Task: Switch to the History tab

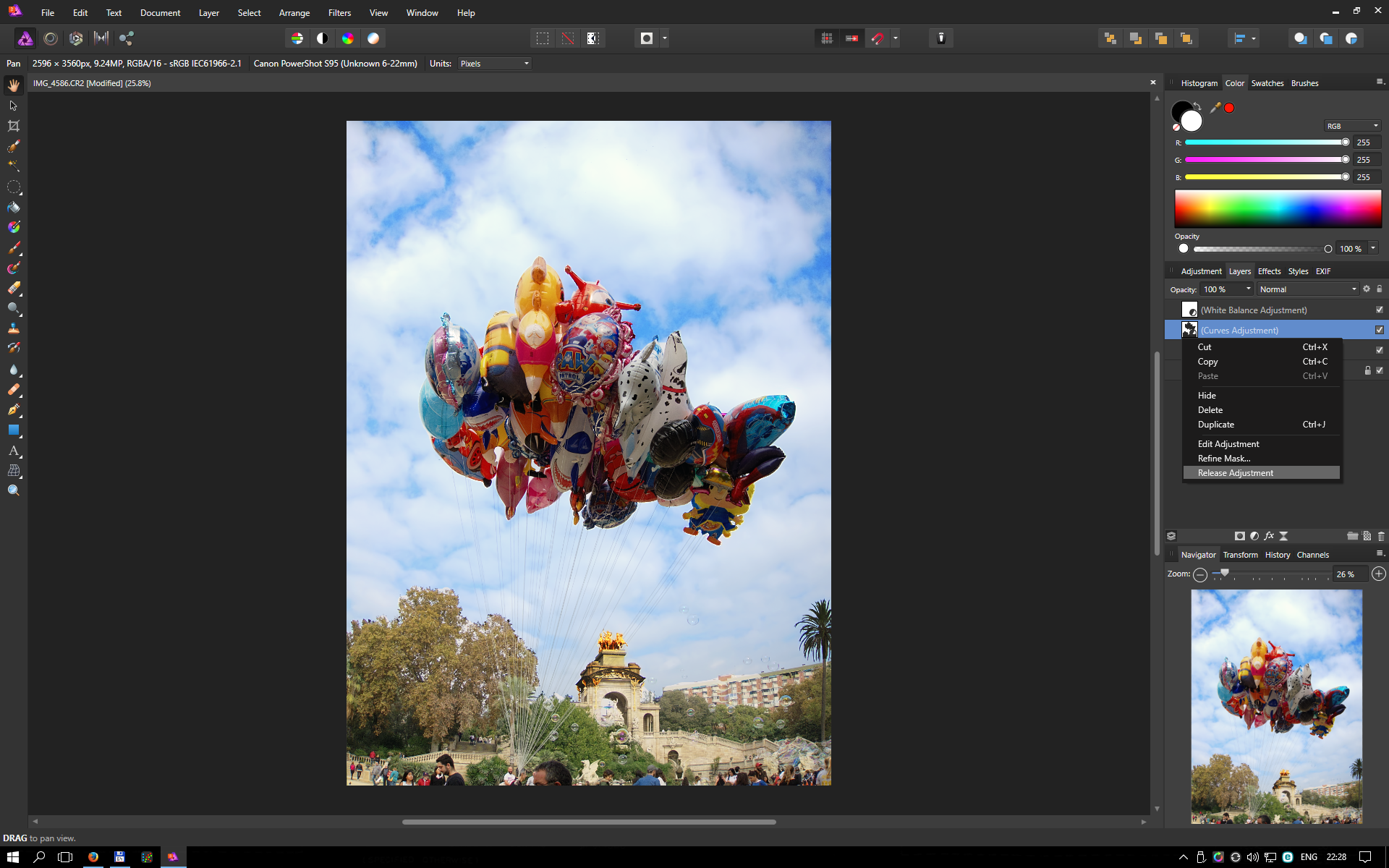Action: 1277,555
